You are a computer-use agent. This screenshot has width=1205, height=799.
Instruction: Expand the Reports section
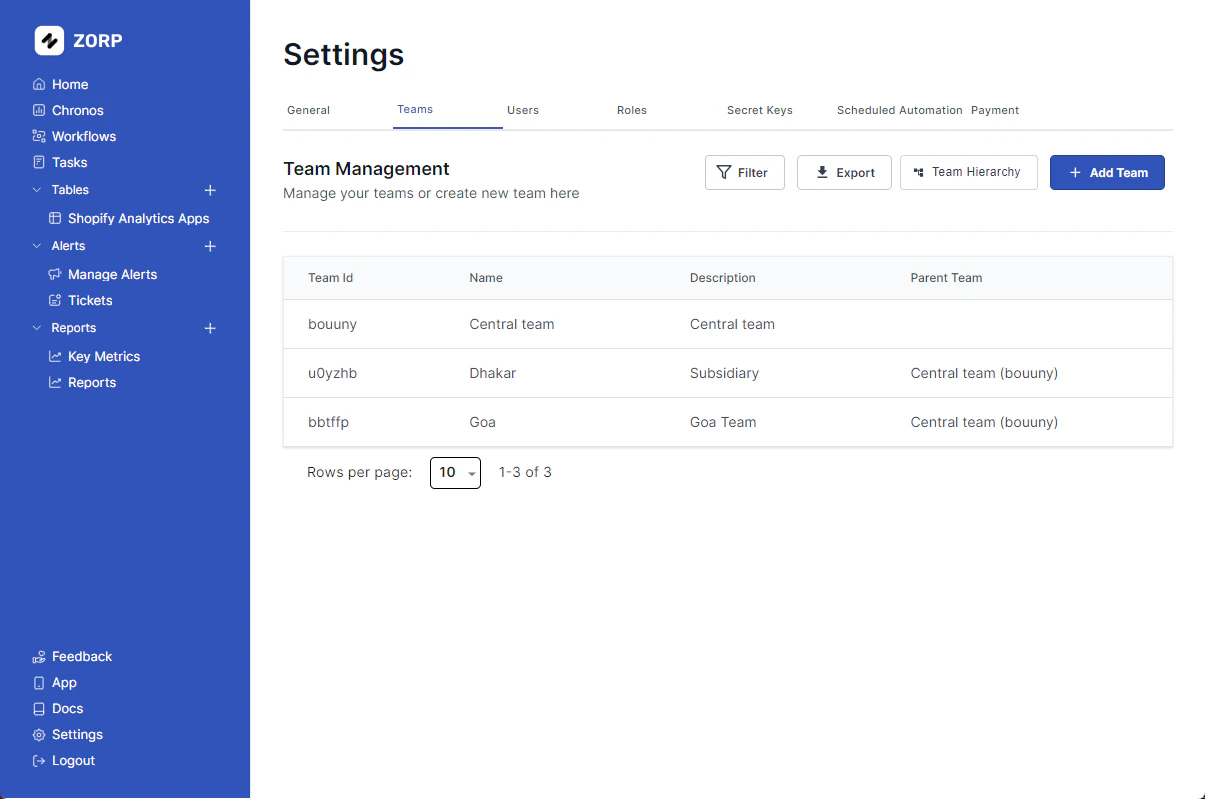pos(210,327)
